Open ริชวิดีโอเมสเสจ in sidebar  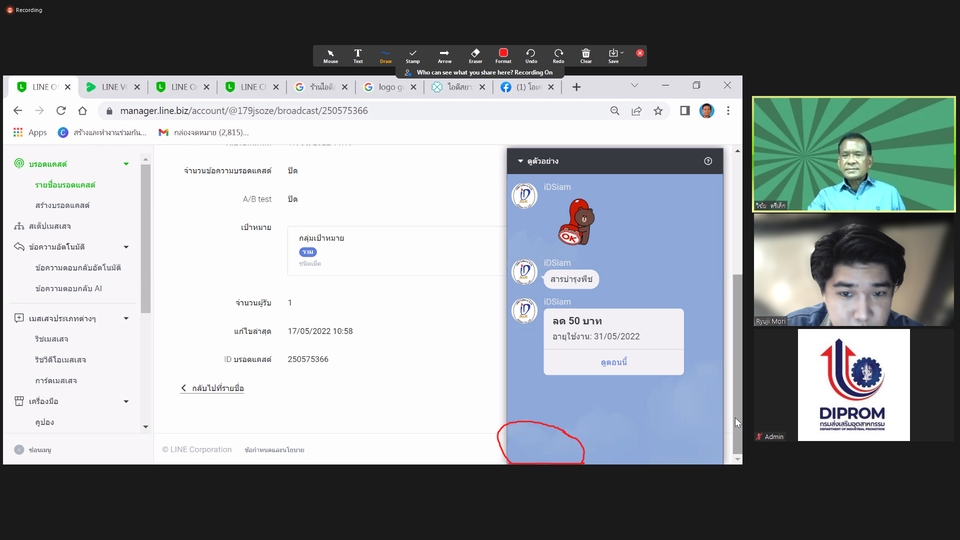[x=60, y=360]
